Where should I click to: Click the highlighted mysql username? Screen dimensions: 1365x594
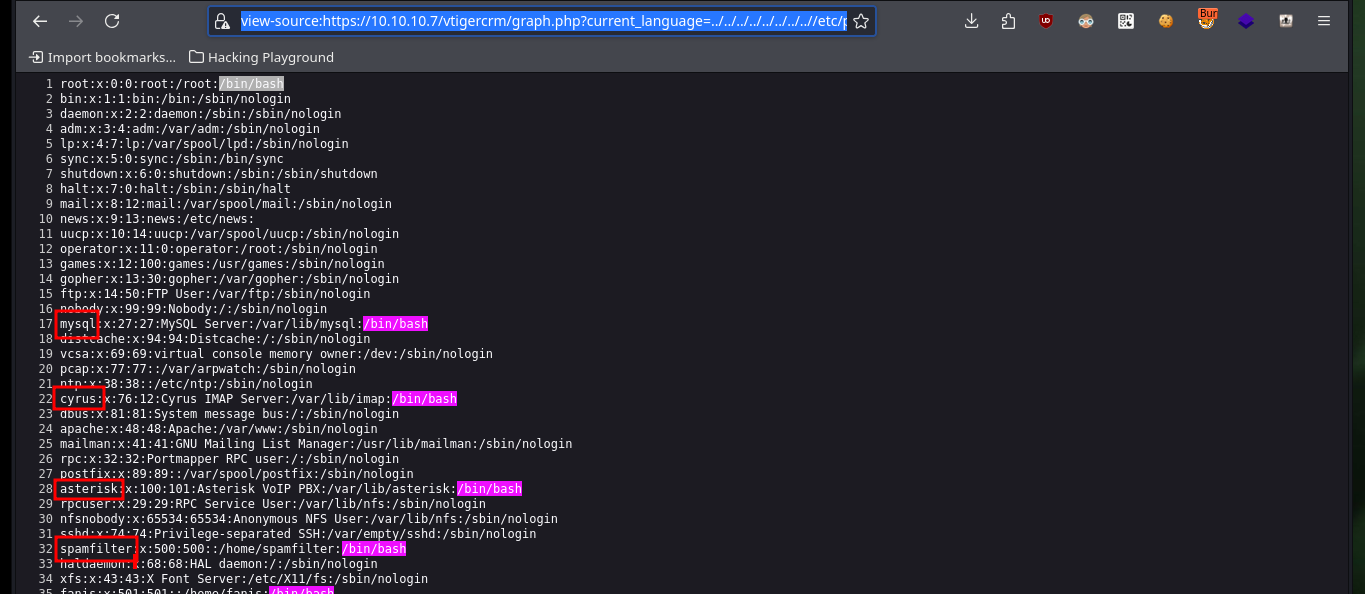coord(77,324)
